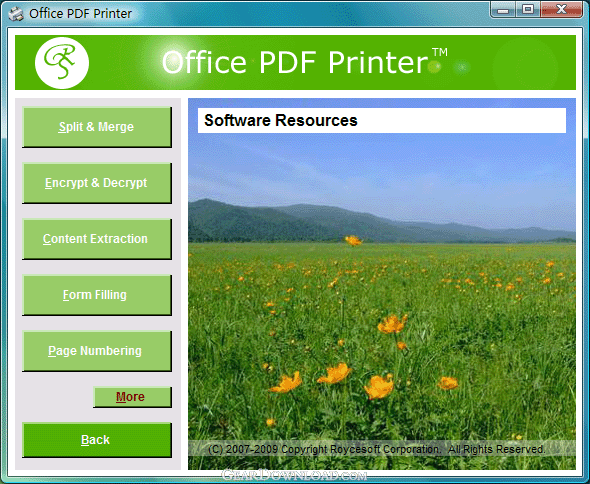Click the GearDownload.com watermark text
Viewport: 590px width, 484px height.
(294, 476)
